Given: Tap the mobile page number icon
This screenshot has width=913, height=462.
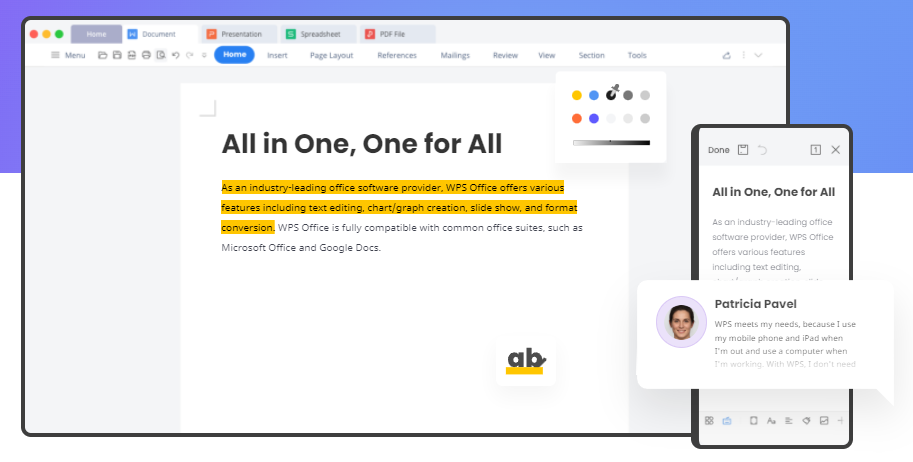Looking at the screenshot, I should pos(816,150).
